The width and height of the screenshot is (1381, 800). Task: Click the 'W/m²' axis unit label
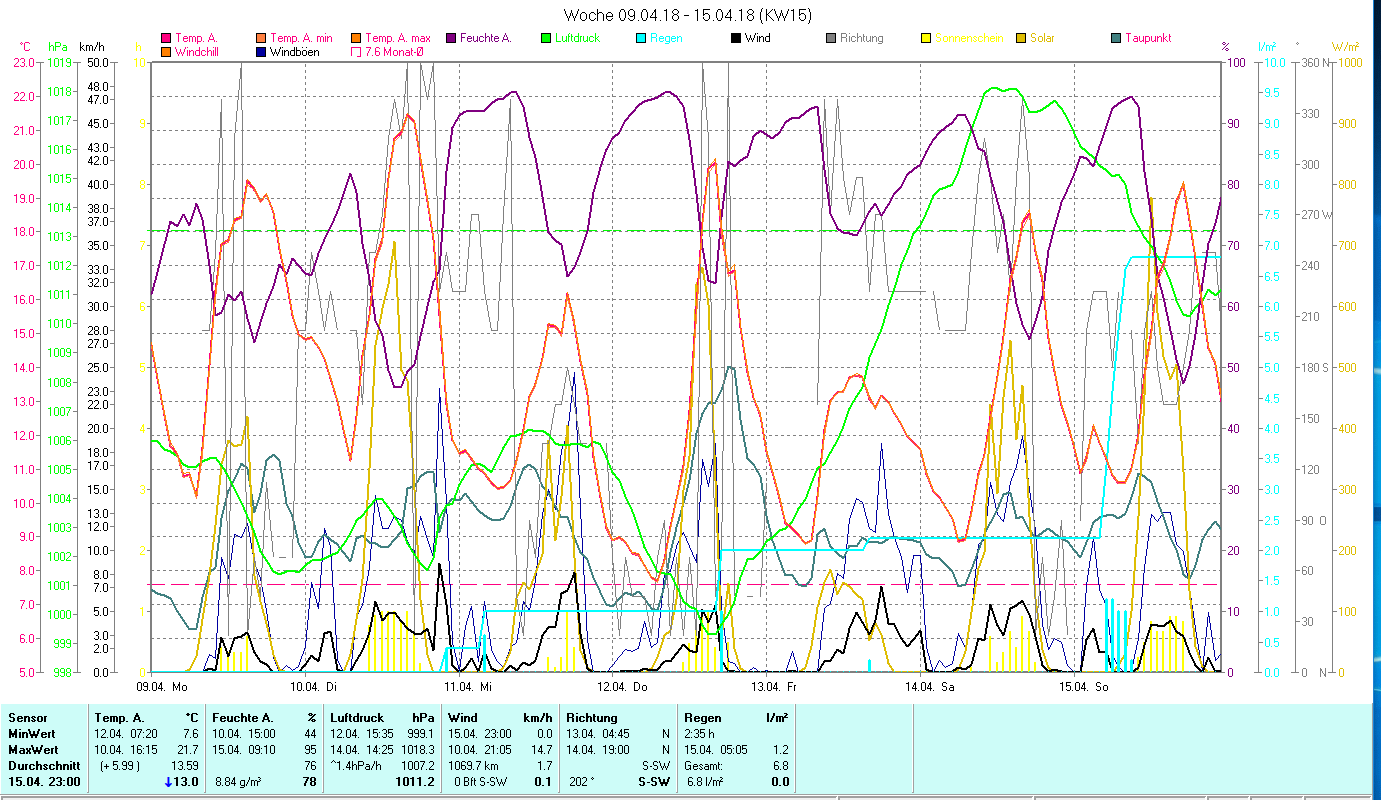click(1346, 46)
